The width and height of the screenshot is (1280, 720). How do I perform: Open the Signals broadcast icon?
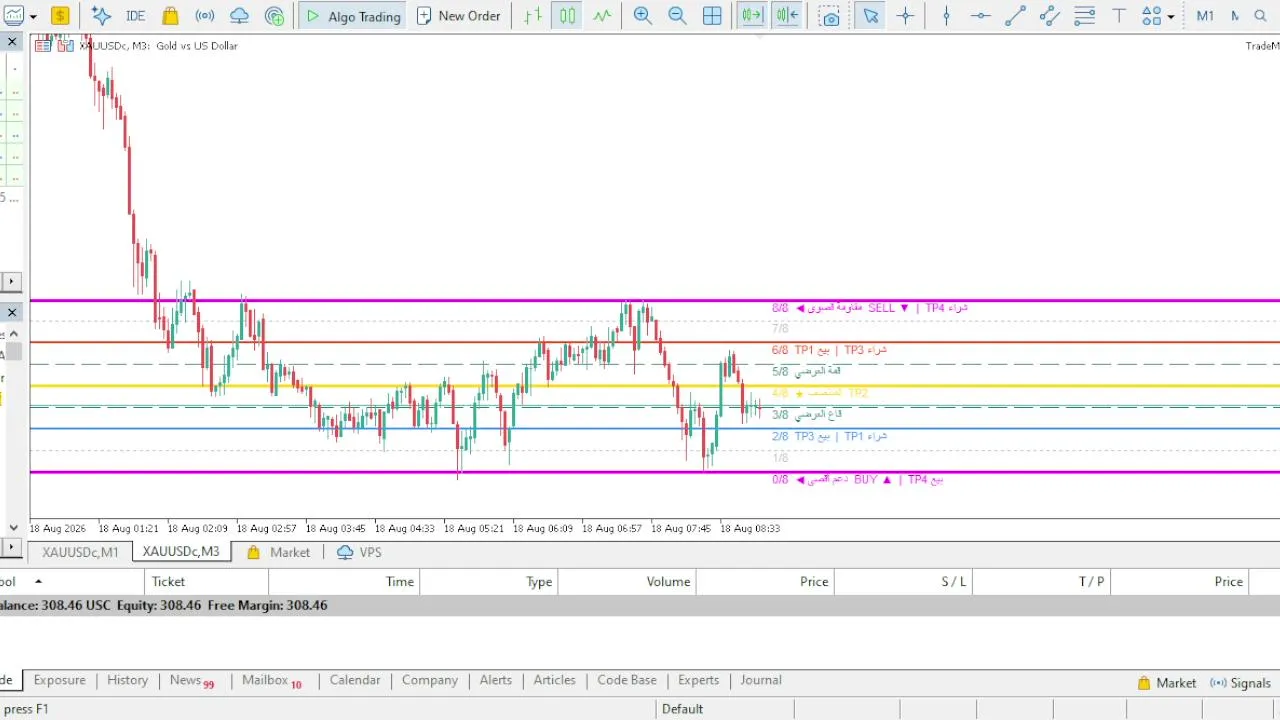point(205,16)
